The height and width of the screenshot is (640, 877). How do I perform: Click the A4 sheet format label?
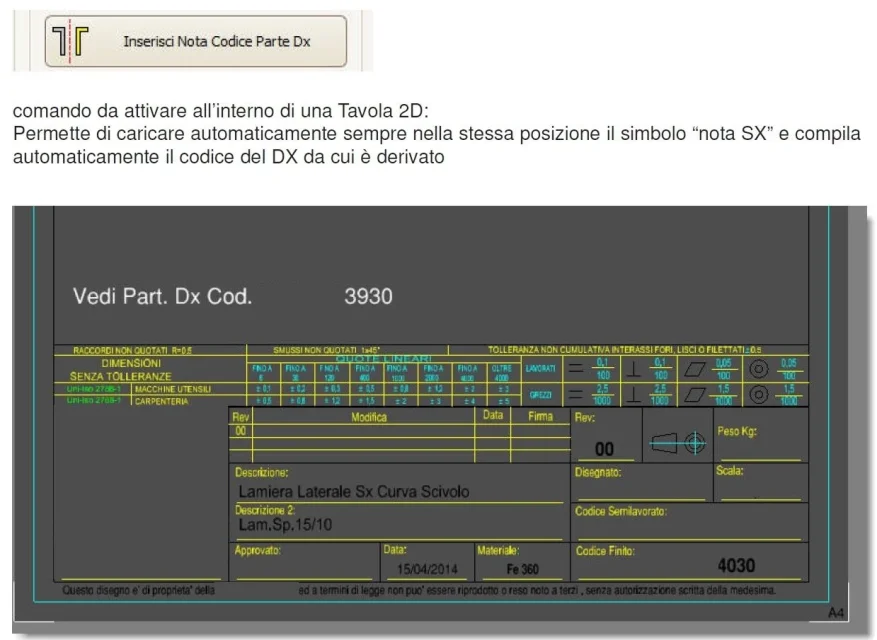[836, 613]
